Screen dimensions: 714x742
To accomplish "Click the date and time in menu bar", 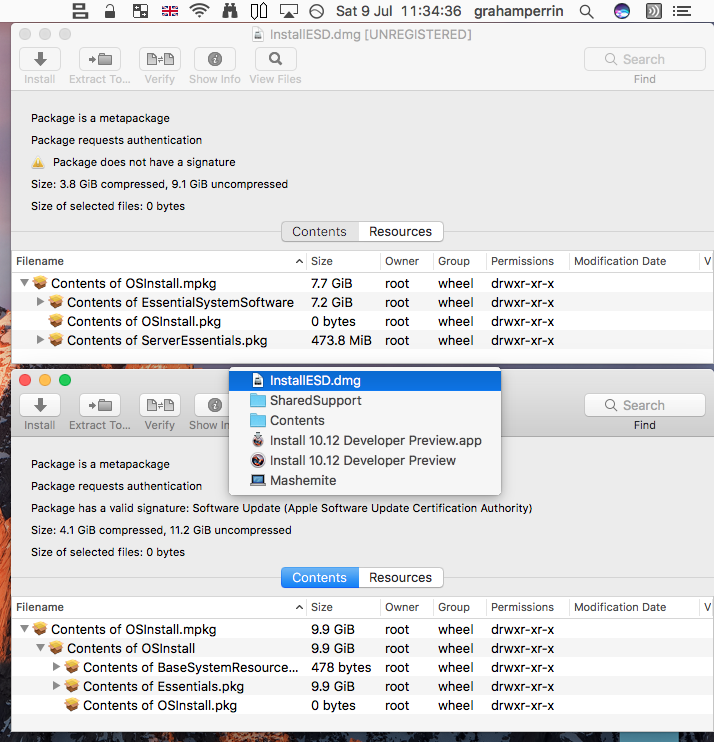I will (x=398, y=11).
